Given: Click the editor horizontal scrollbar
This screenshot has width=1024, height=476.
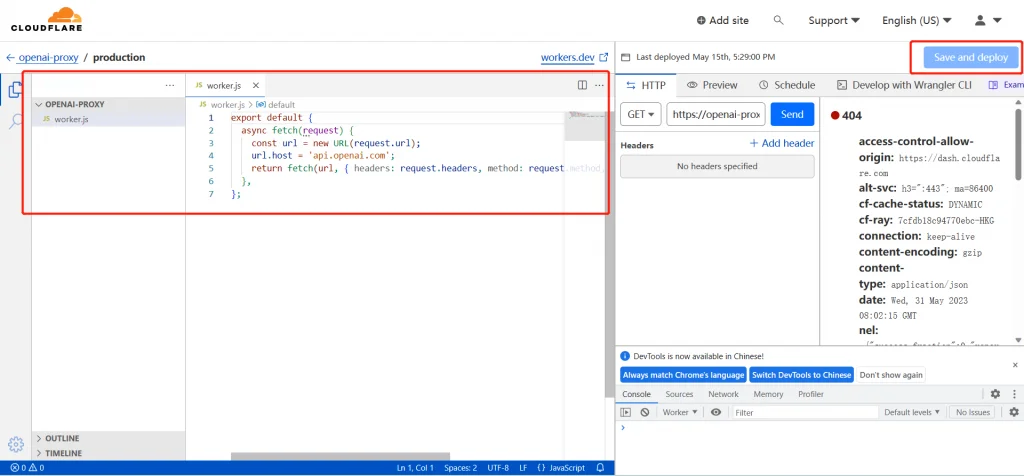Looking at the screenshot, I should coord(340,456).
